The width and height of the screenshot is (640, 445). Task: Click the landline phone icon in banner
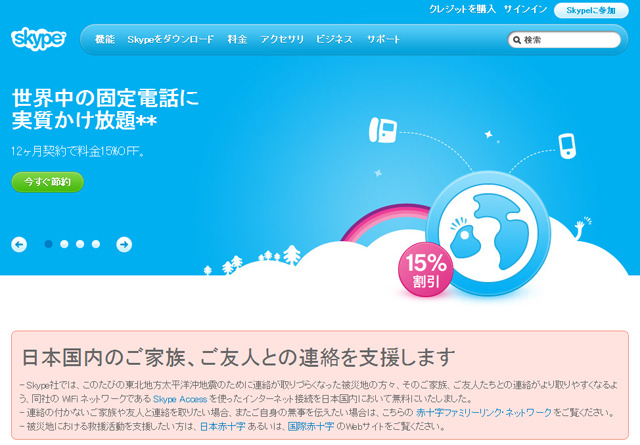(x=383, y=130)
